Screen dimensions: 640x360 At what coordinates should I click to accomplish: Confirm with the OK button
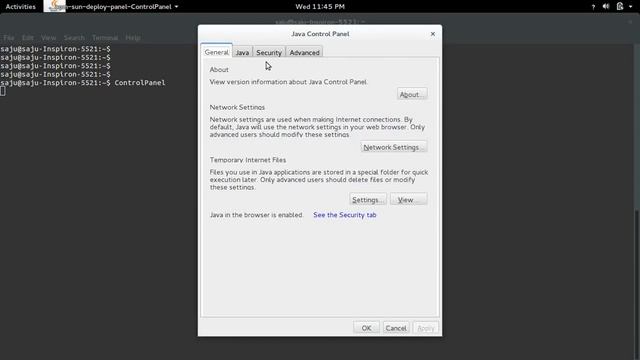point(366,328)
